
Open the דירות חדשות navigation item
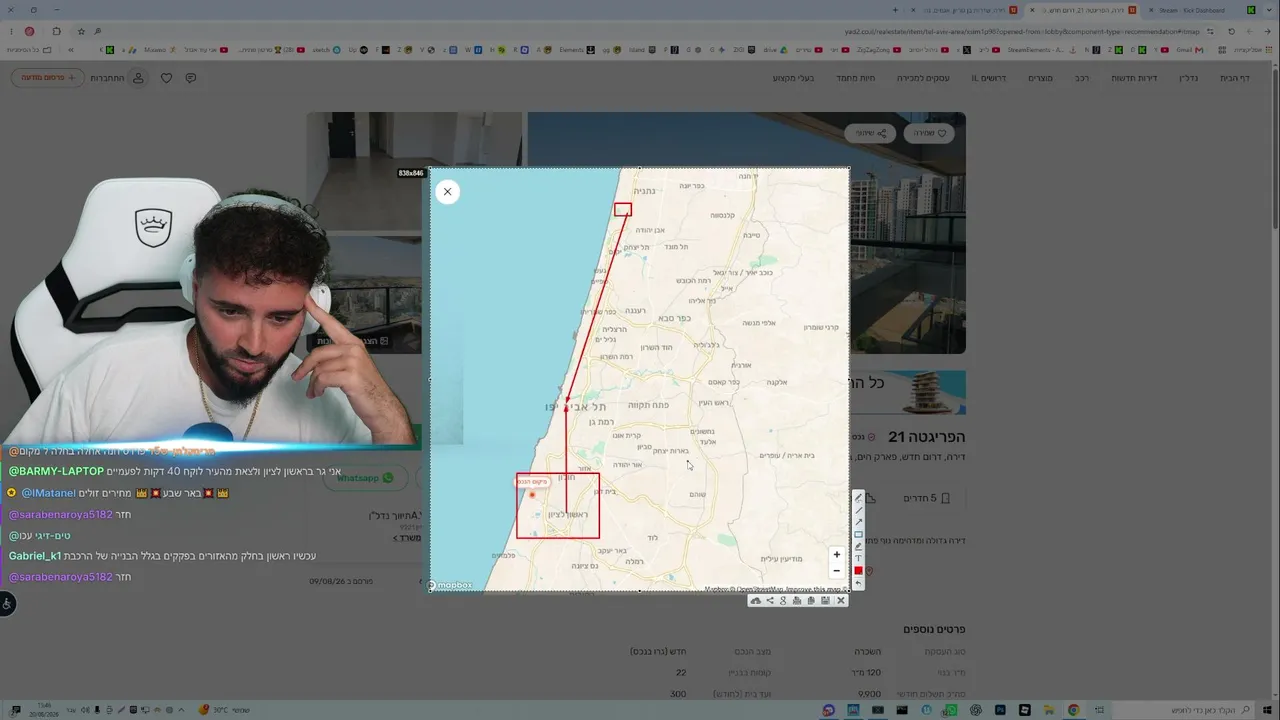coord(1134,78)
